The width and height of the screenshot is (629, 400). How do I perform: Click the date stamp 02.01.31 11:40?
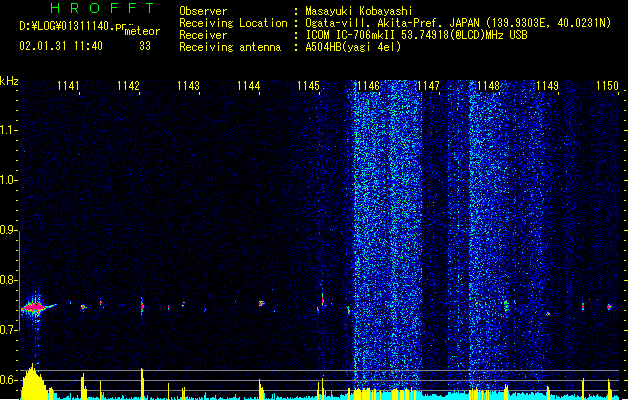[x=61, y=46]
